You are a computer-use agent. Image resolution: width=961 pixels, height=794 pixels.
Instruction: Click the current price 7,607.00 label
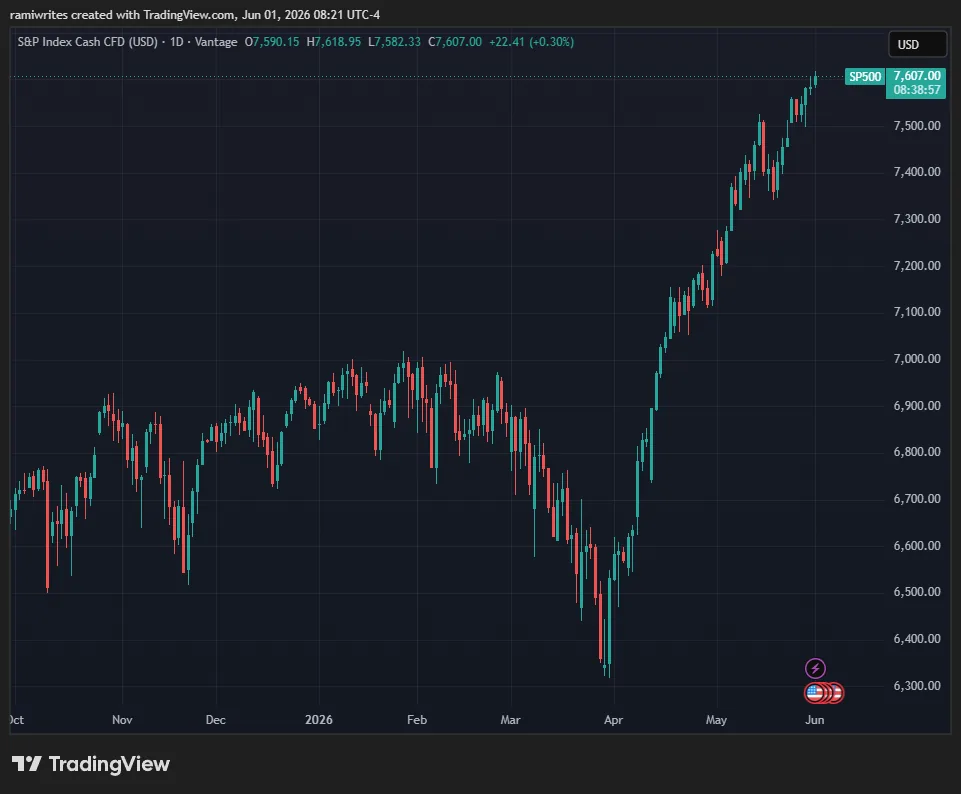917,75
